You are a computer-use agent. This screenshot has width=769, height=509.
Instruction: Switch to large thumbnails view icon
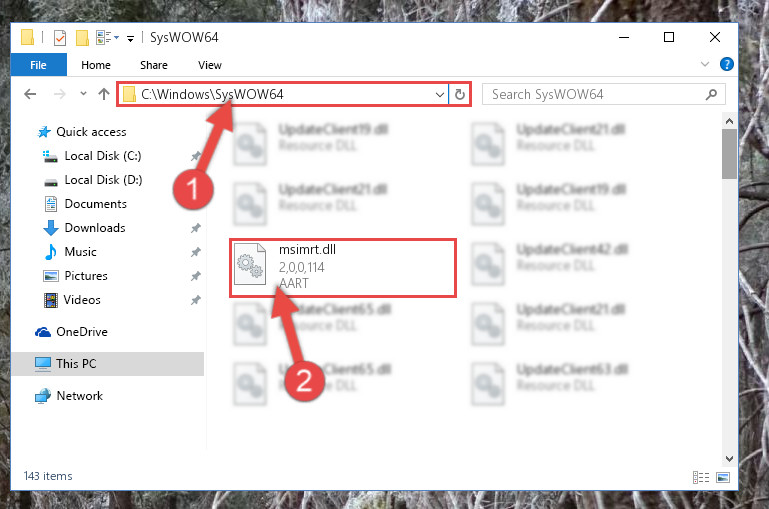[723, 477]
